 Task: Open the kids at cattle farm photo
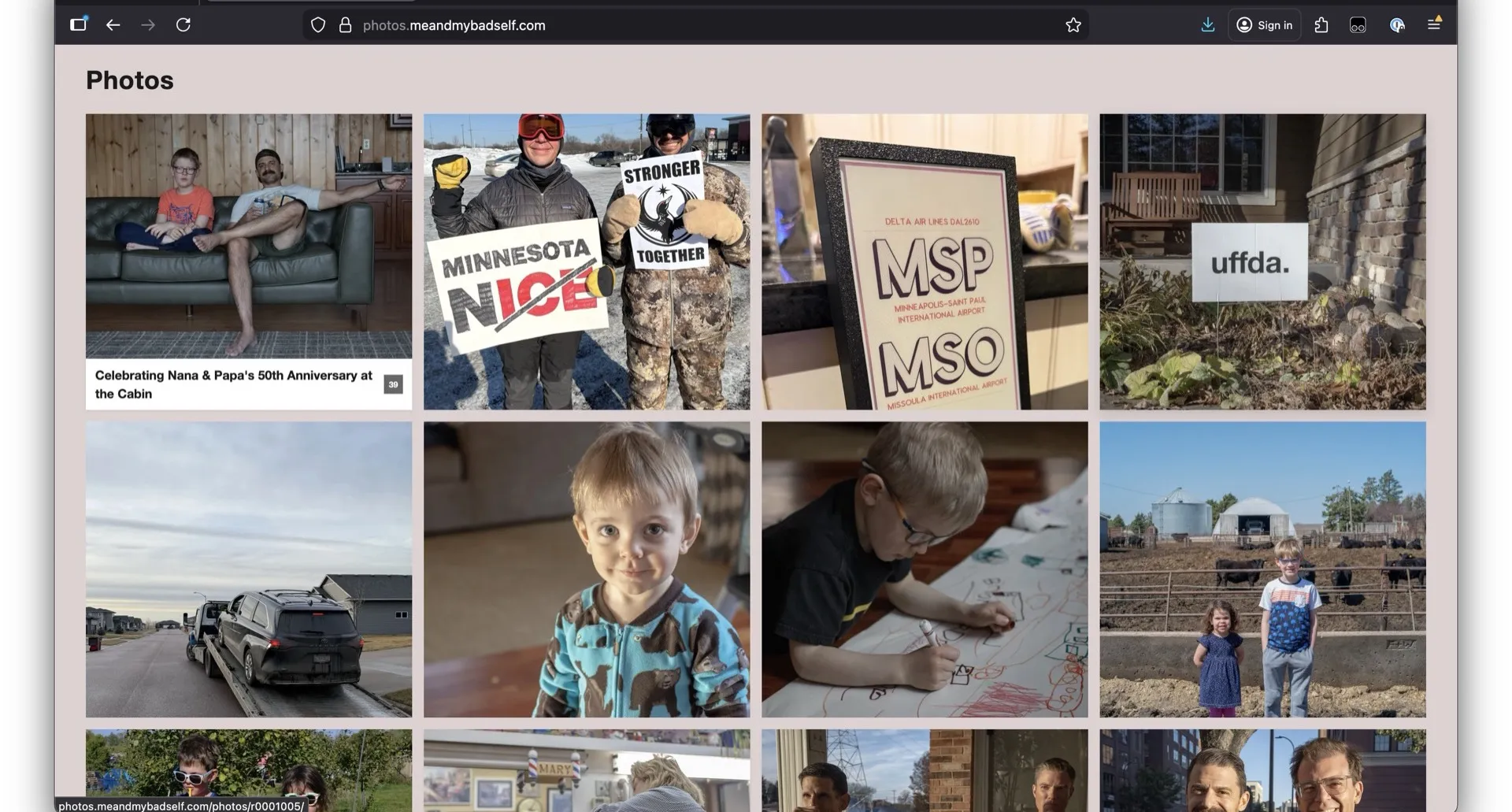(1262, 569)
